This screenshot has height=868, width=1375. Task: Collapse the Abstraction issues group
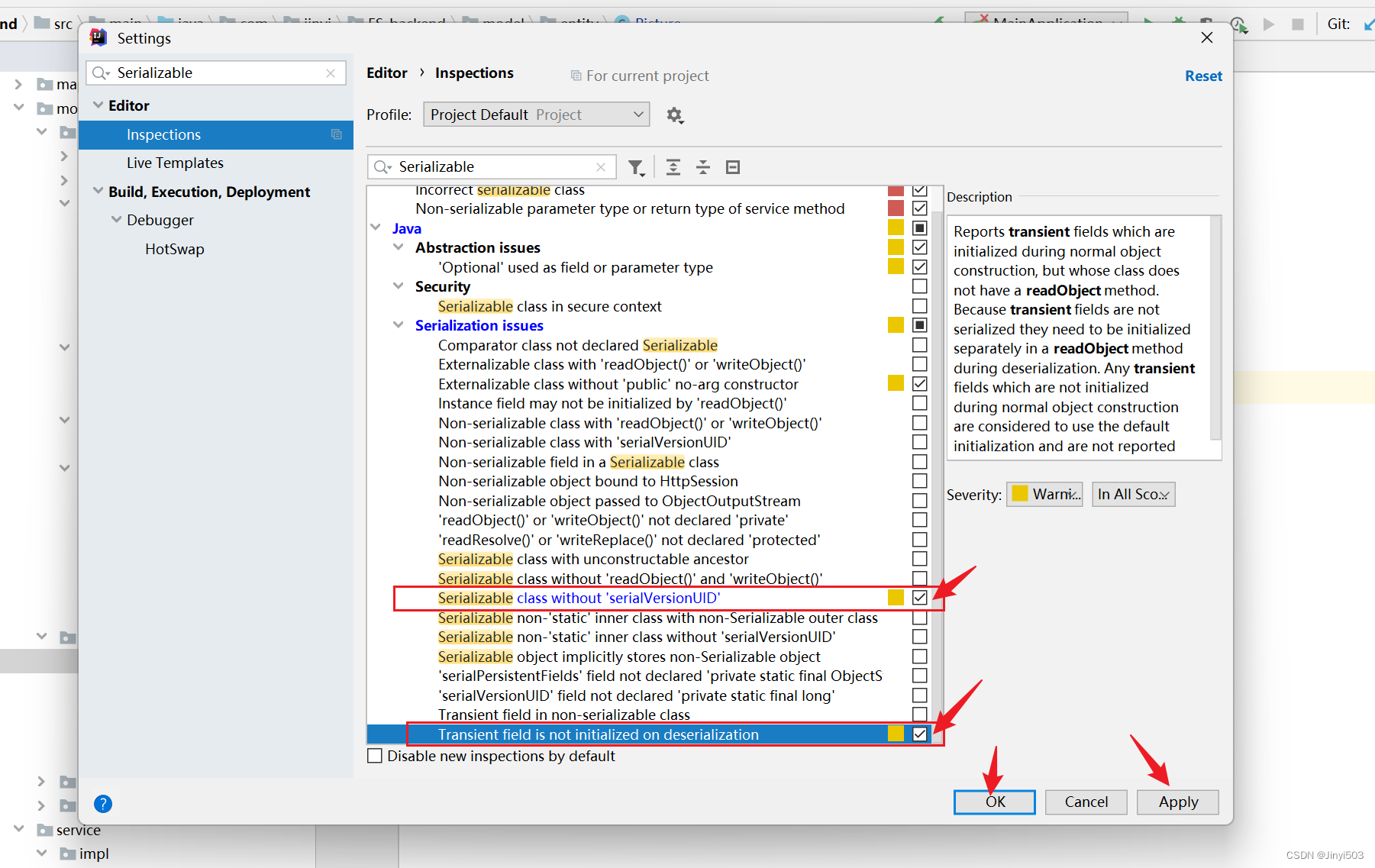(399, 247)
